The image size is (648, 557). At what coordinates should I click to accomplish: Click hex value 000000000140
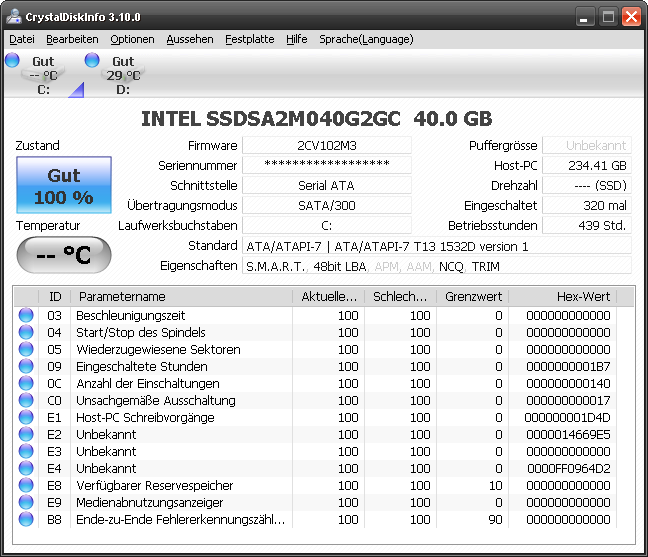(568, 383)
